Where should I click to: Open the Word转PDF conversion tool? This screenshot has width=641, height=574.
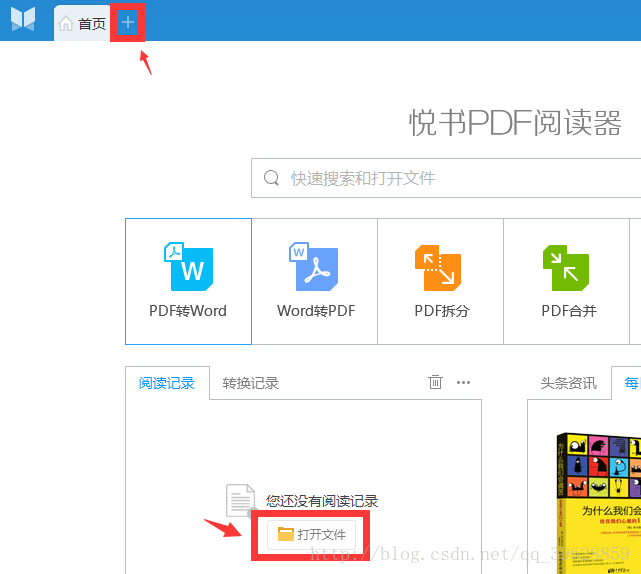[314, 281]
